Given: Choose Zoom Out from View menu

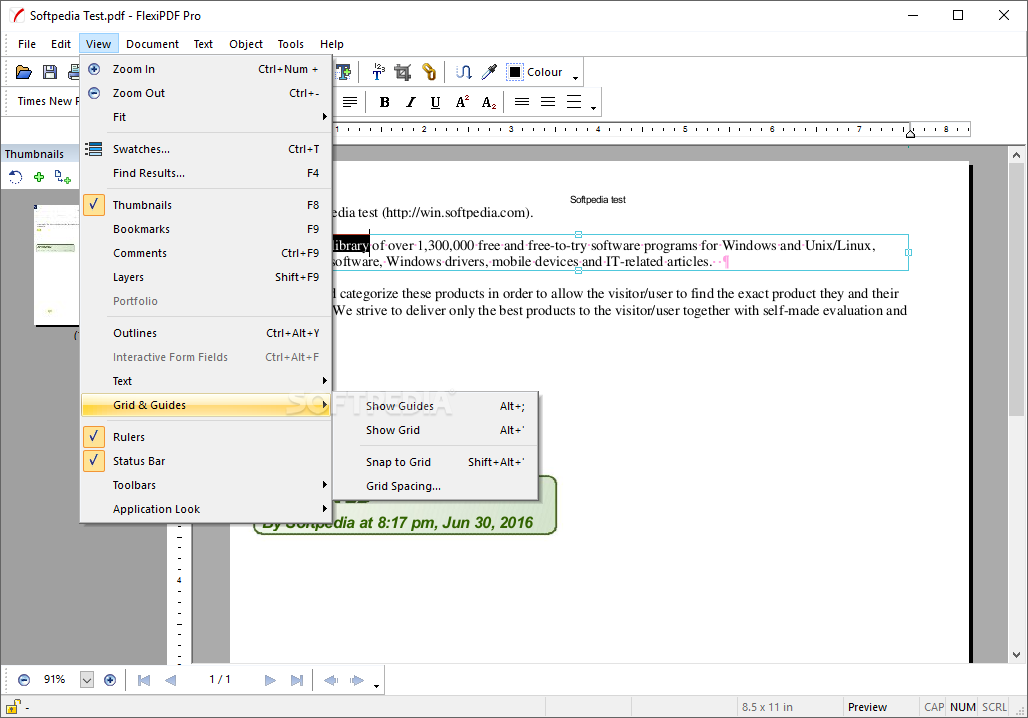Looking at the screenshot, I should coord(206,93).
